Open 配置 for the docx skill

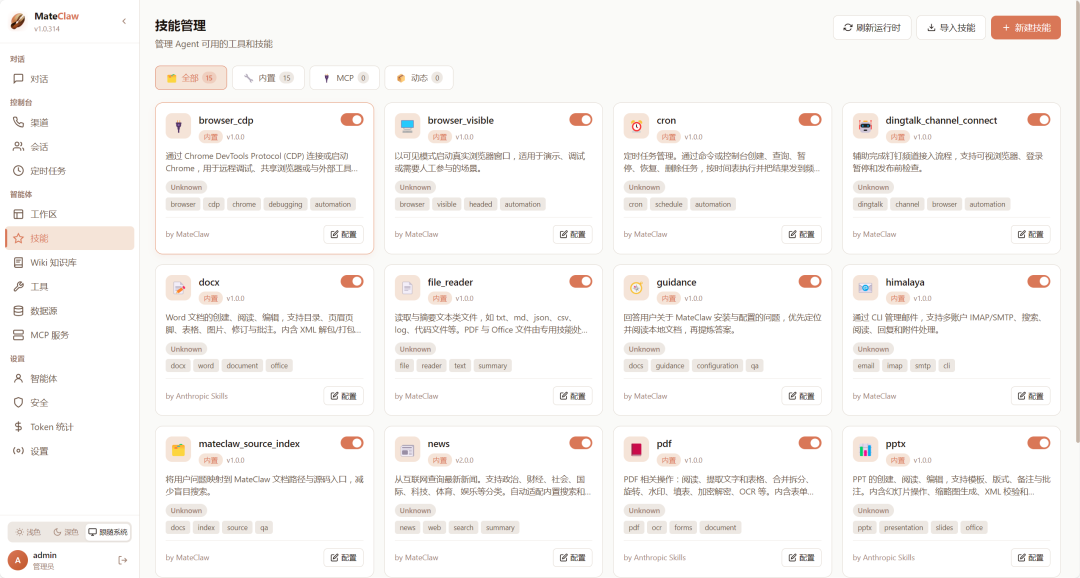coord(344,396)
